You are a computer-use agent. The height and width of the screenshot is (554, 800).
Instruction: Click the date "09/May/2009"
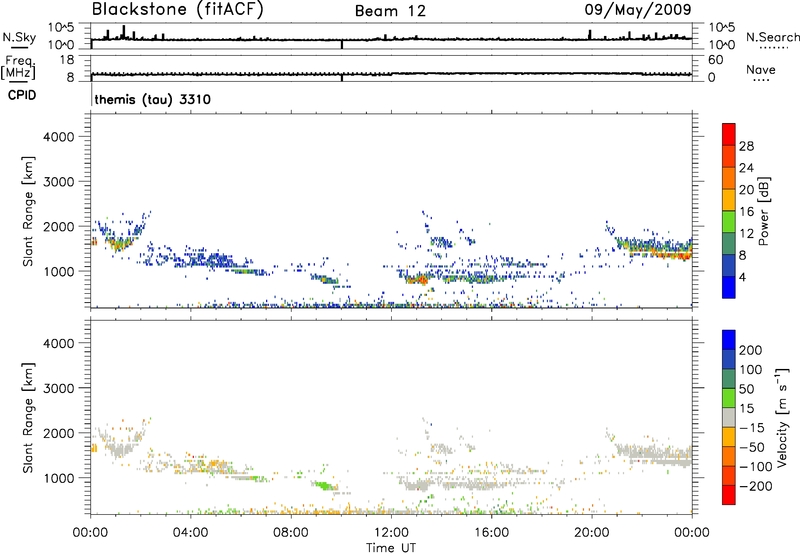638,9
